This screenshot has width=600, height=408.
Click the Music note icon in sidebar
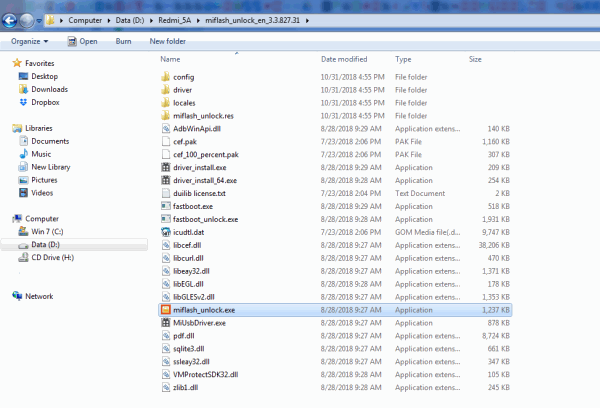[23, 154]
